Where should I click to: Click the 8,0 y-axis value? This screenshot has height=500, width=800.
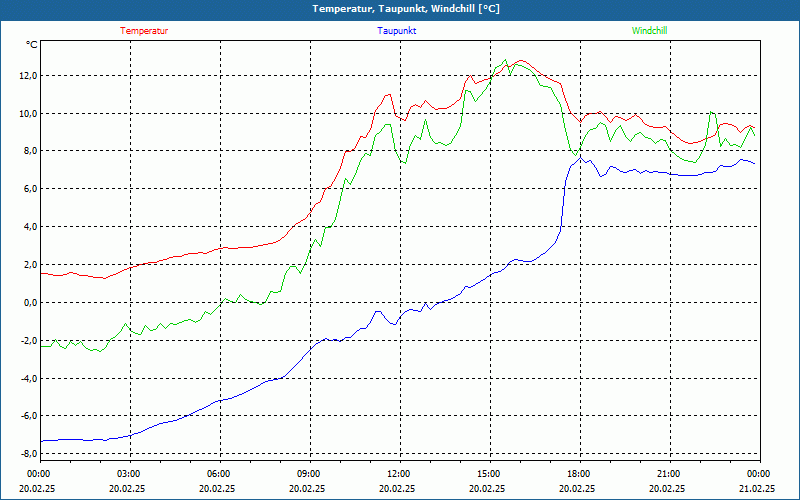click(x=31, y=151)
